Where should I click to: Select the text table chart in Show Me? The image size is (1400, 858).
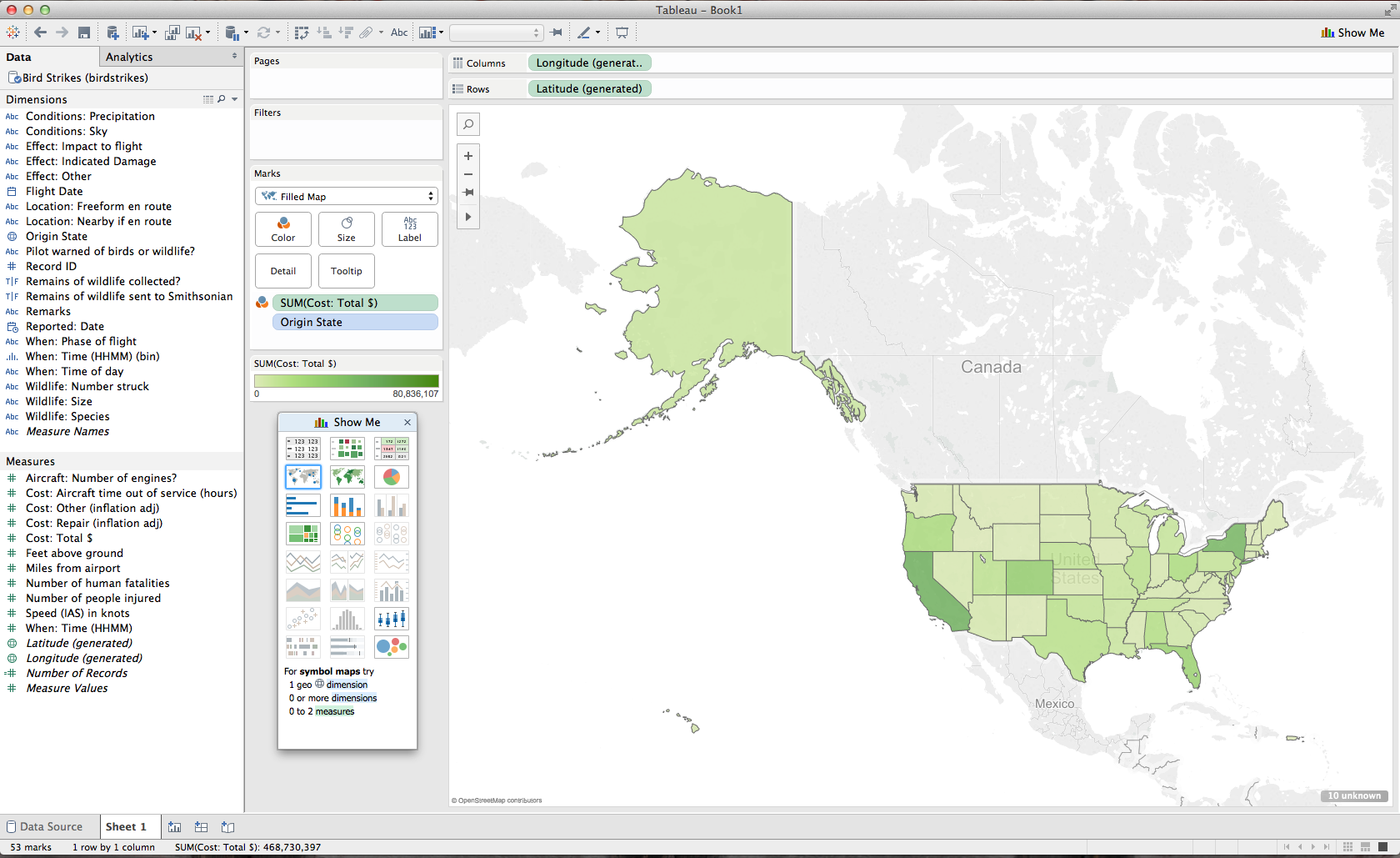[302, 449]
